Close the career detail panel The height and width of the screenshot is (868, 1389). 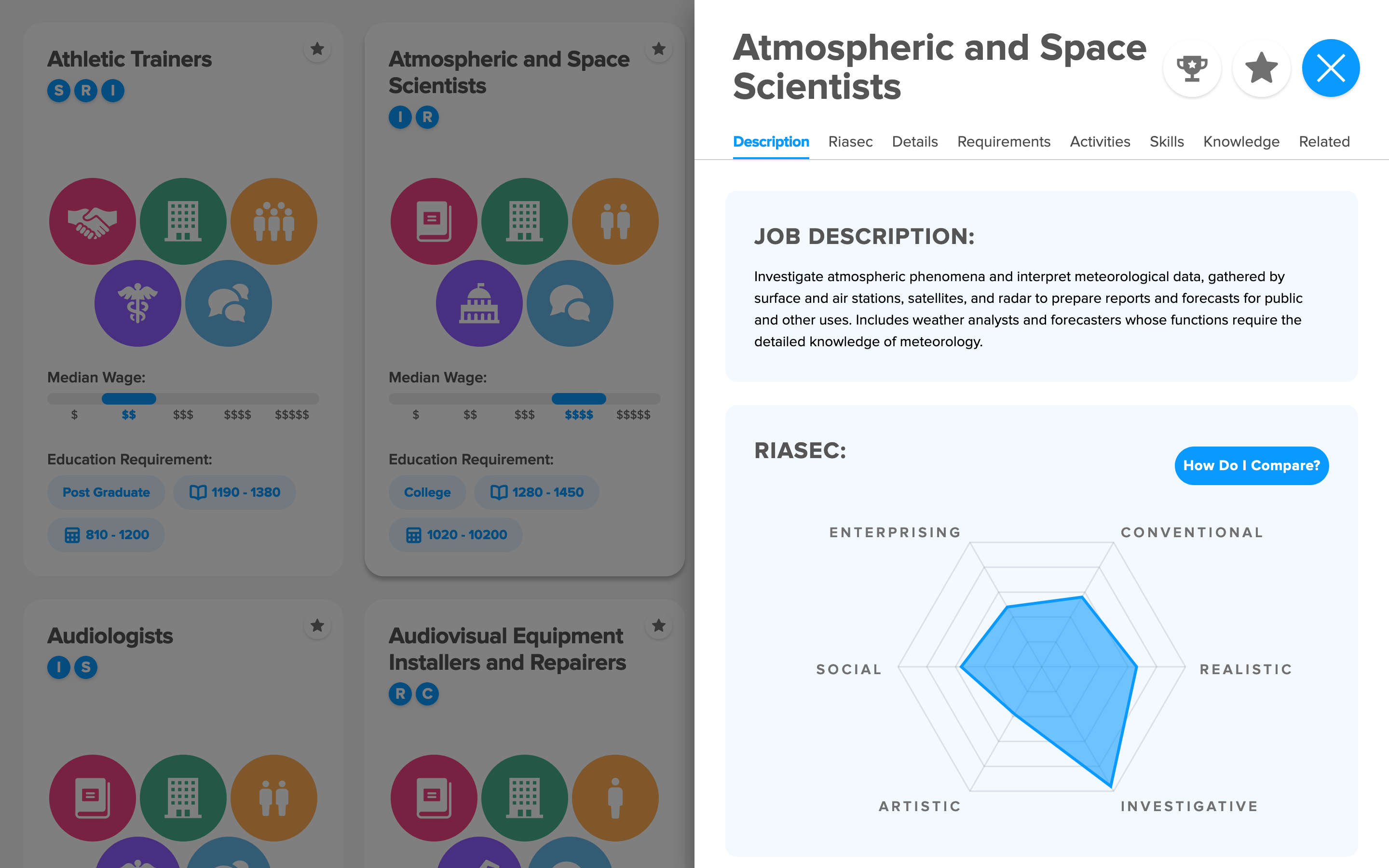tap(1330, 68)
